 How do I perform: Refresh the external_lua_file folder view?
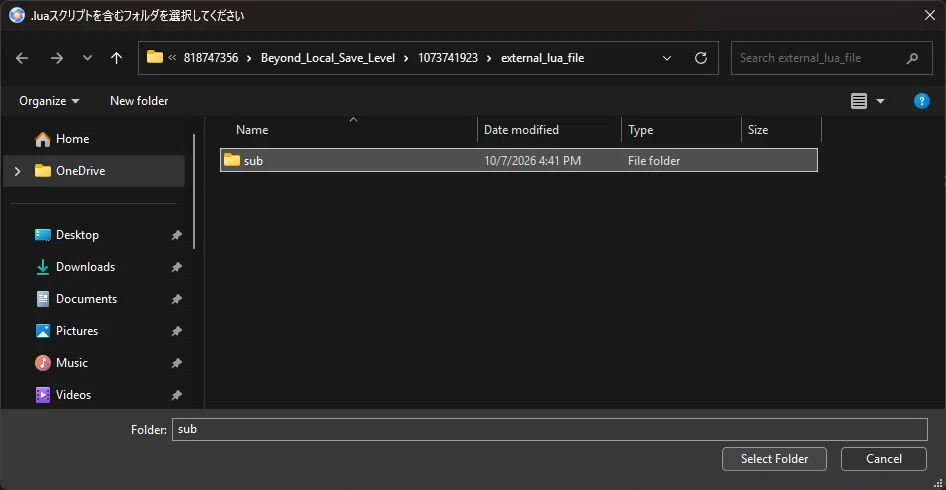700,58
